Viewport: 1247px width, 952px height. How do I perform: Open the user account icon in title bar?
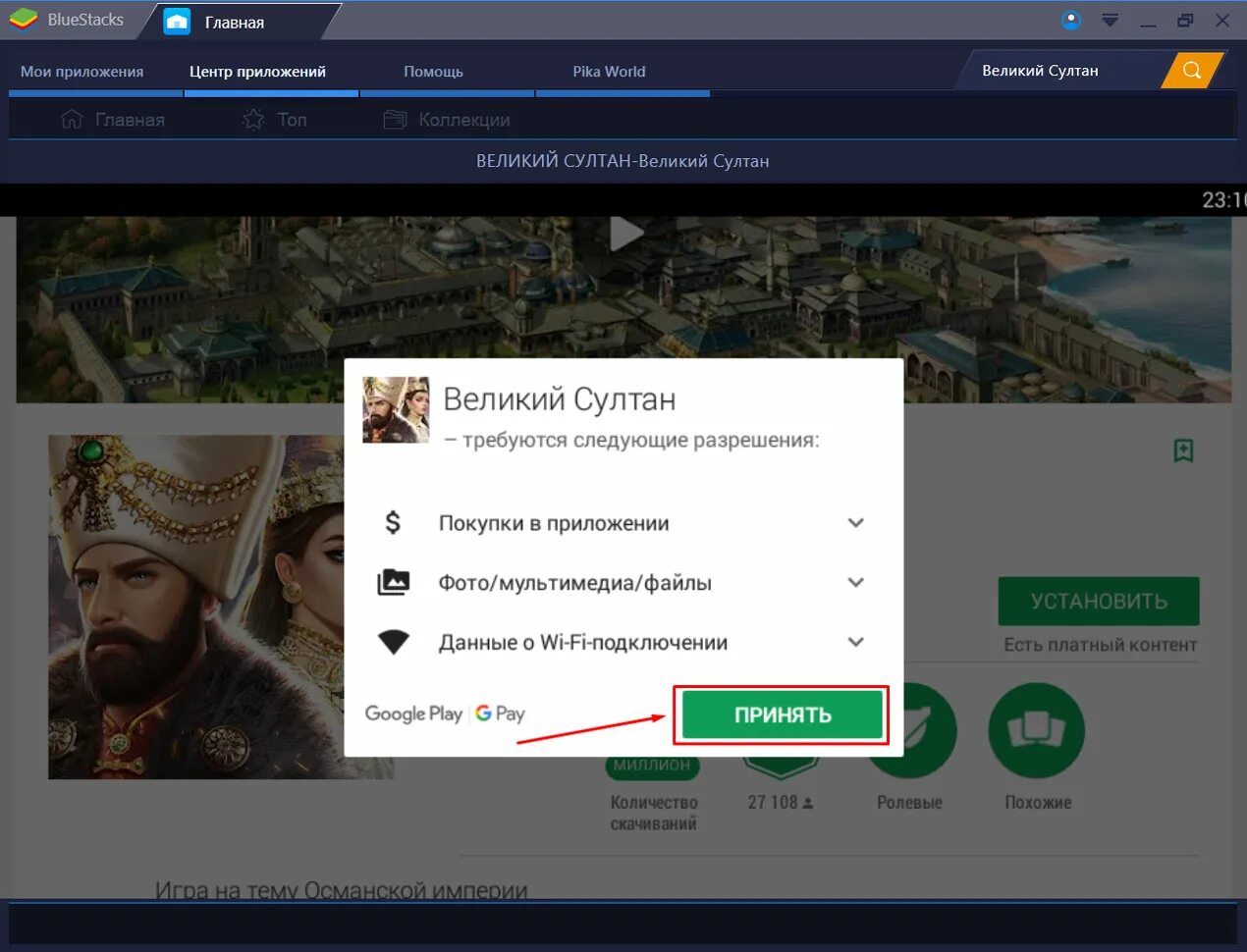pyautogui.click(x=1071, y=20)
